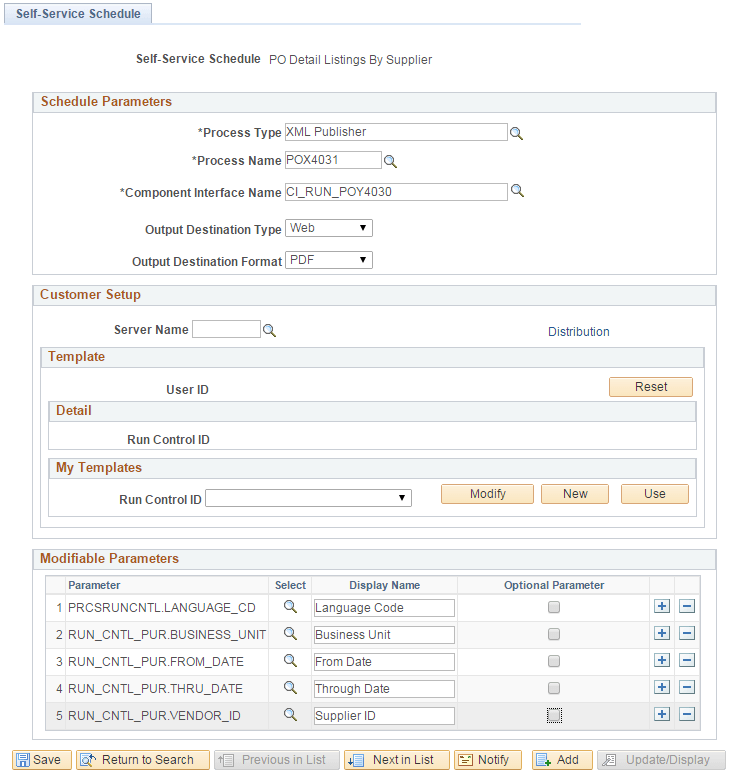The height and width of the screenshot is (774, 731).
Task: Click into the Process Name field
Action: pos(333,160)
